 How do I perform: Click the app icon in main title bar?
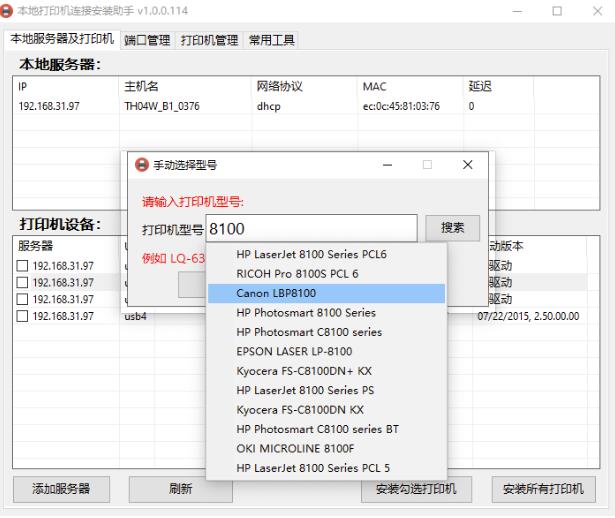pyautogui.click(x=10, y=11)
